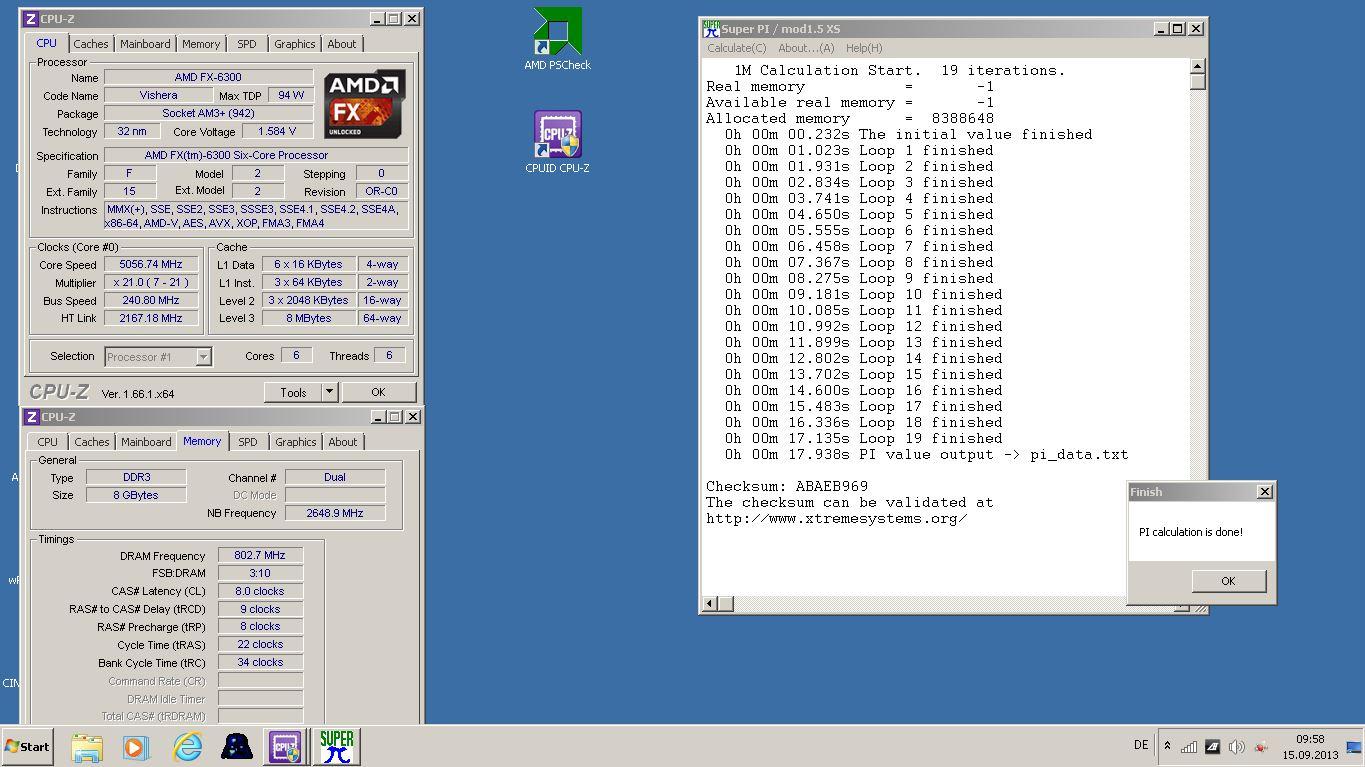1365x767 pixels.
Task: Click the DRAM Frequency value 802.7 MHz
Action: click(260, 555)
